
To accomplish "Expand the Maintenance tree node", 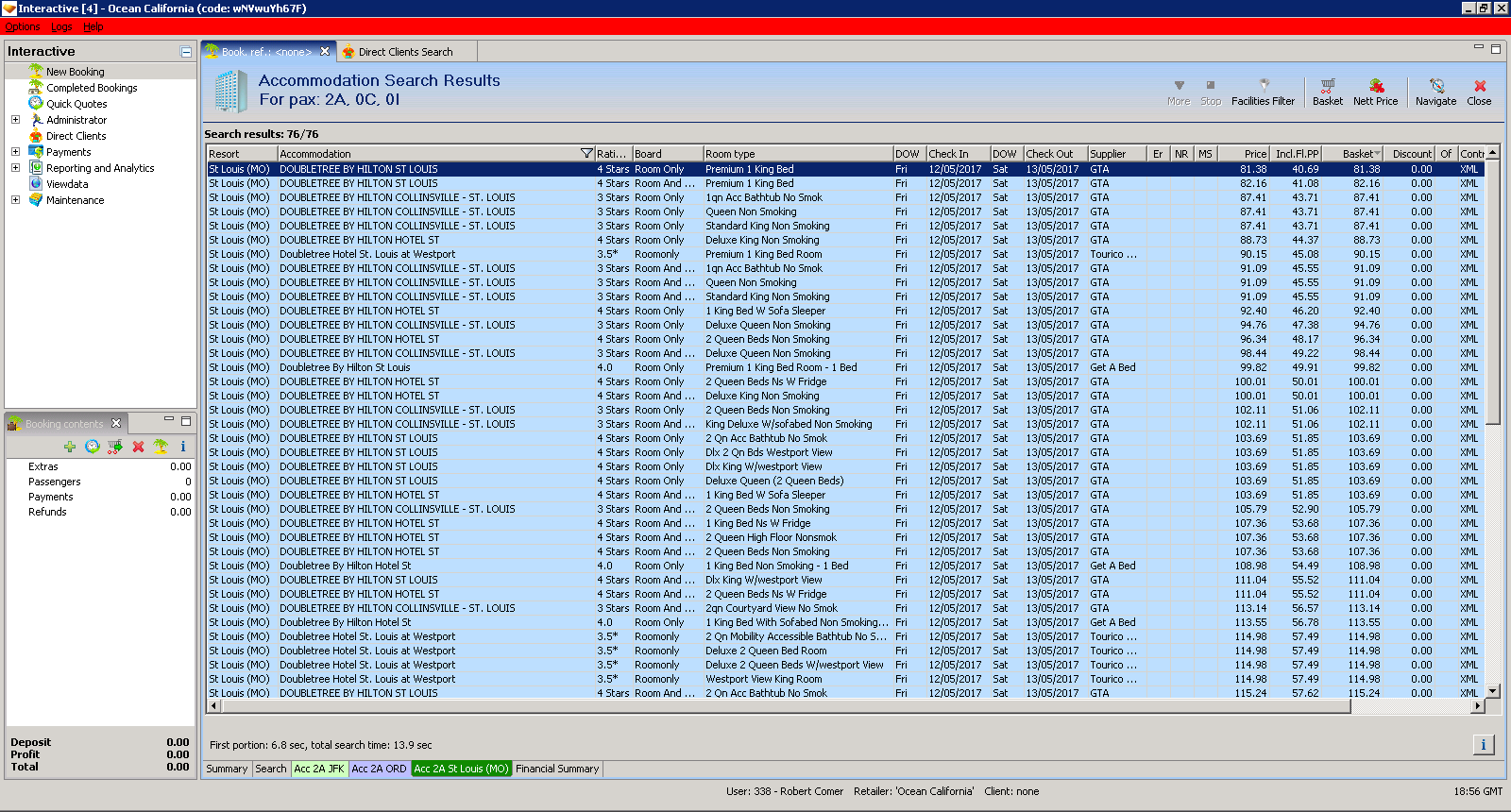I will [15, 199].
